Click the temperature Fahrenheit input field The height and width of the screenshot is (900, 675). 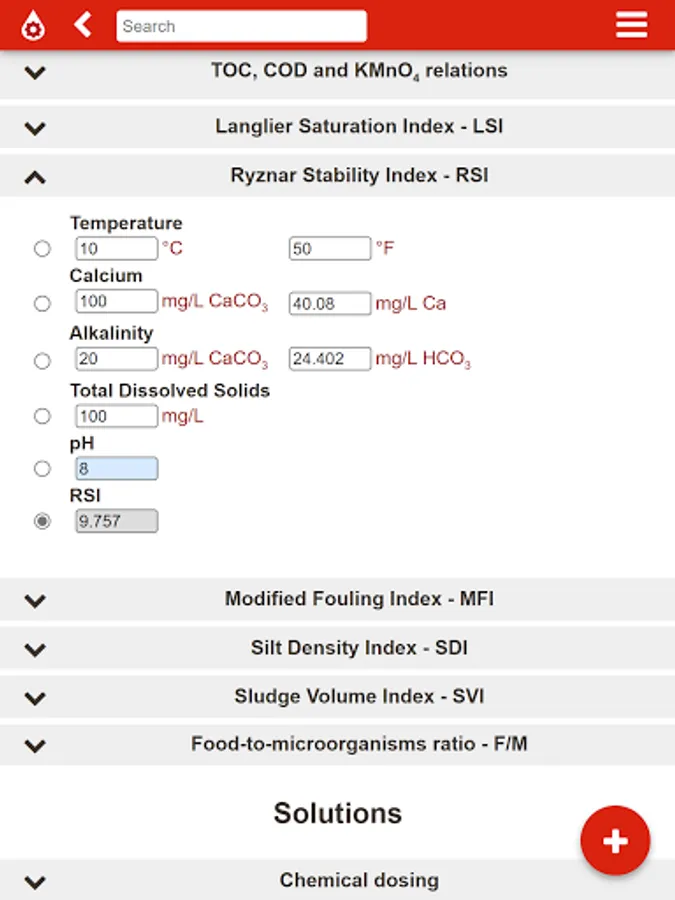(x=330, y=248)
